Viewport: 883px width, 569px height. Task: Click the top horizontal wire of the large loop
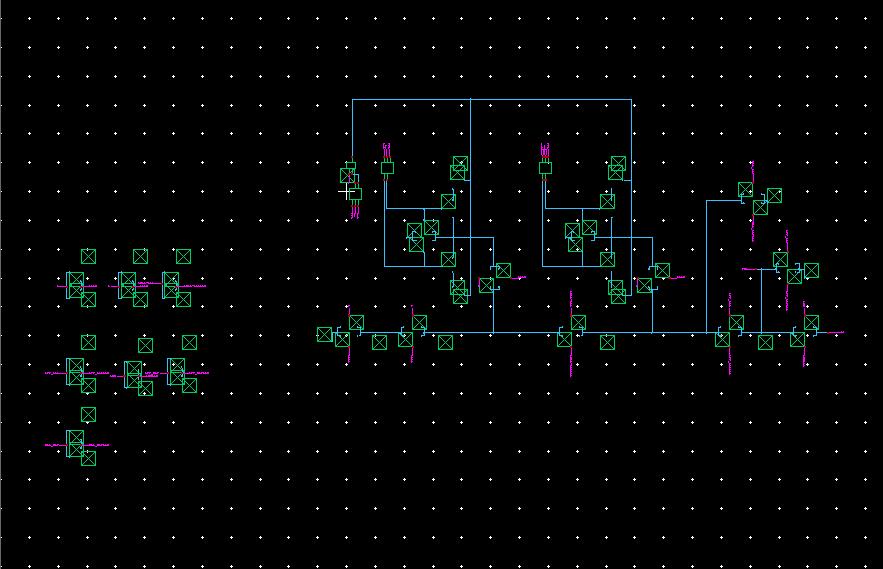point(492,100)
